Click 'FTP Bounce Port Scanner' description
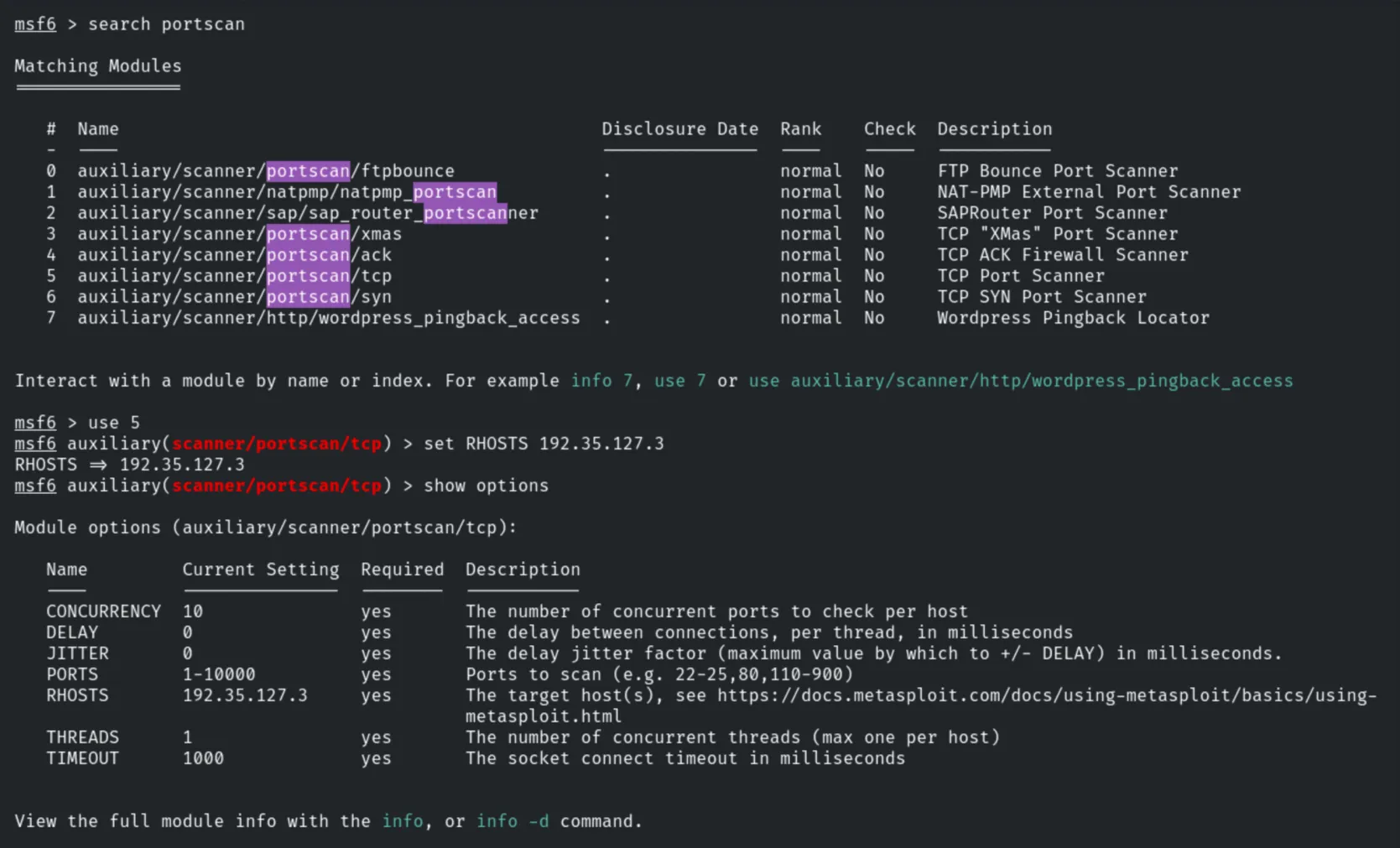This screenshot has height=848, width=1400. (1058, 171)
